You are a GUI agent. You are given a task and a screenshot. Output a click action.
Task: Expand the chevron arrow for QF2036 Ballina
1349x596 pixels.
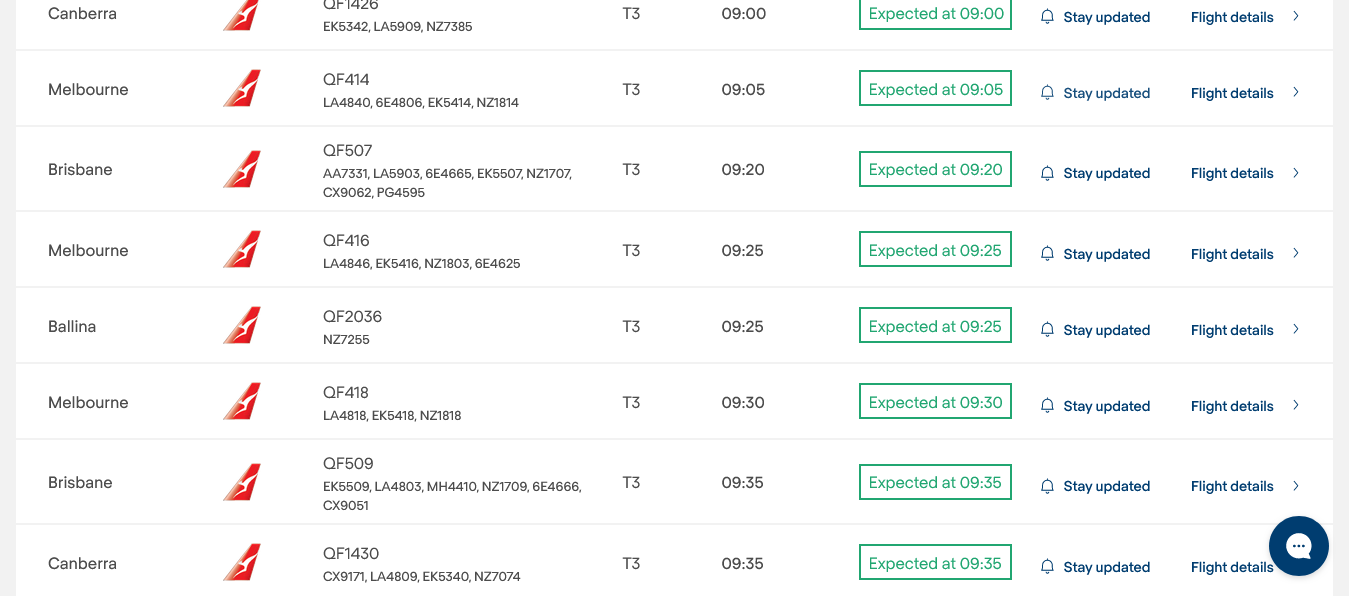click(x=1296, y=329)
